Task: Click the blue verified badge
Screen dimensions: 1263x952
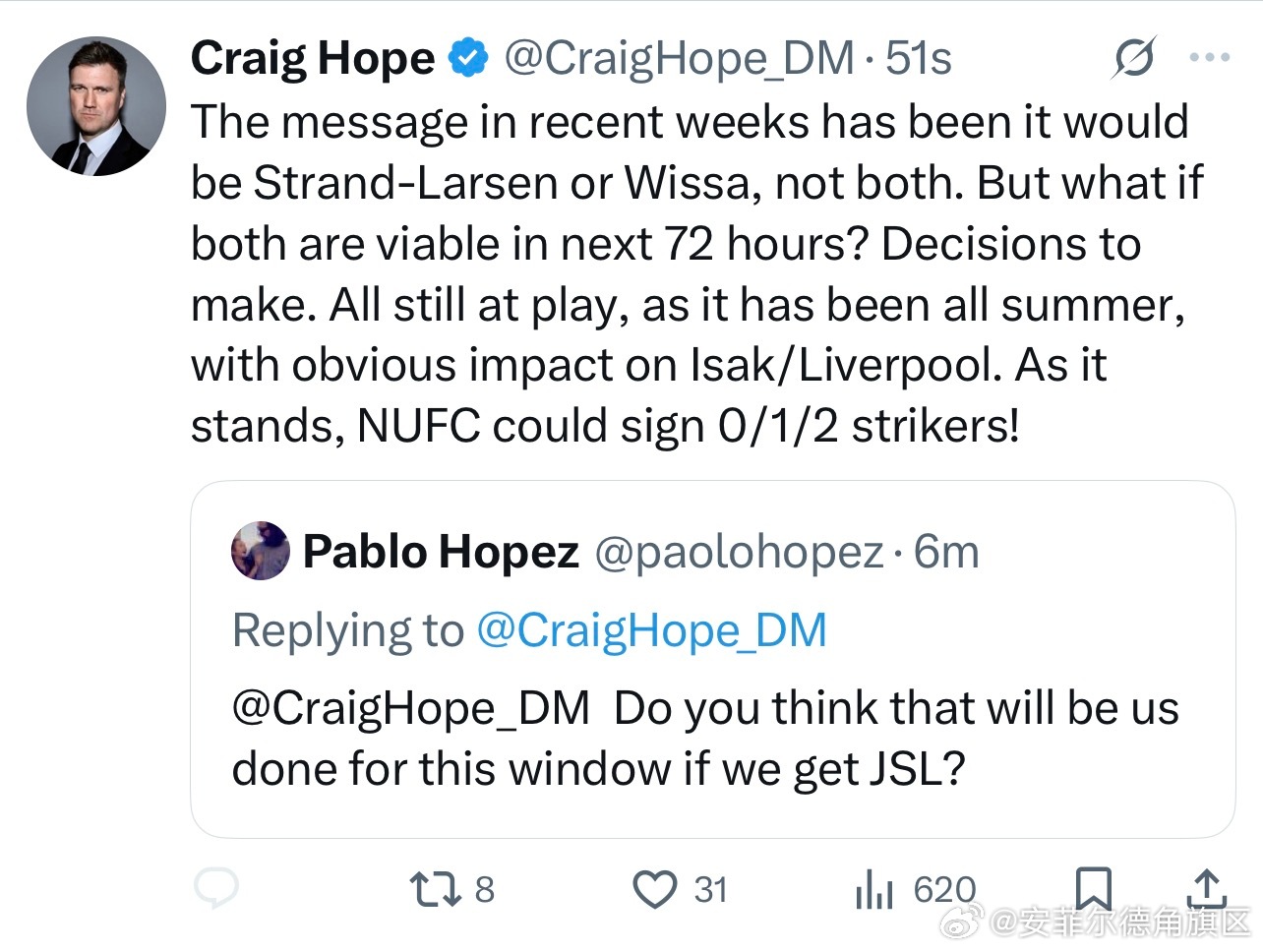Action: (x=468, y=58)
